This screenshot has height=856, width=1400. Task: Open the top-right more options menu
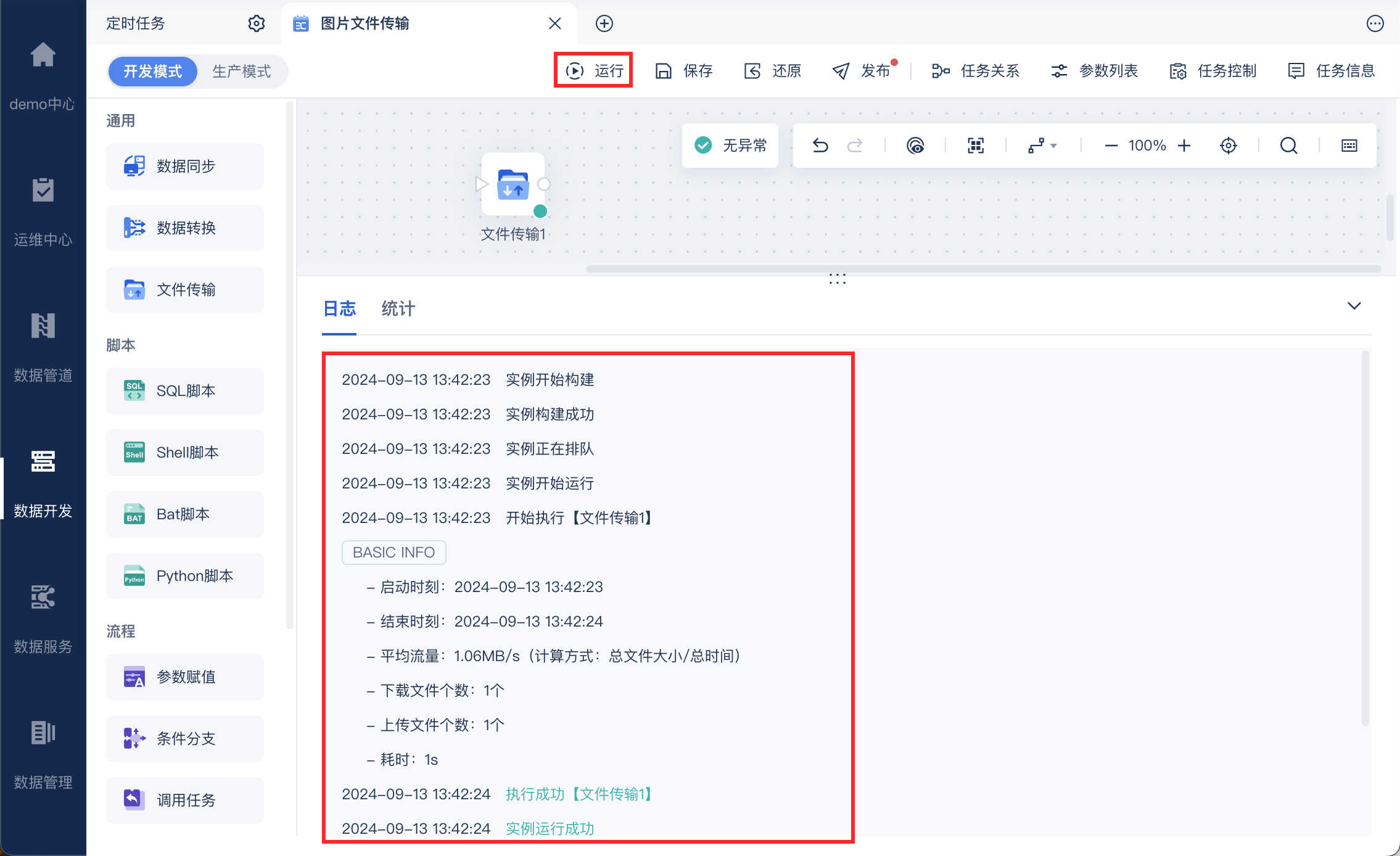tap(1375, 23)
